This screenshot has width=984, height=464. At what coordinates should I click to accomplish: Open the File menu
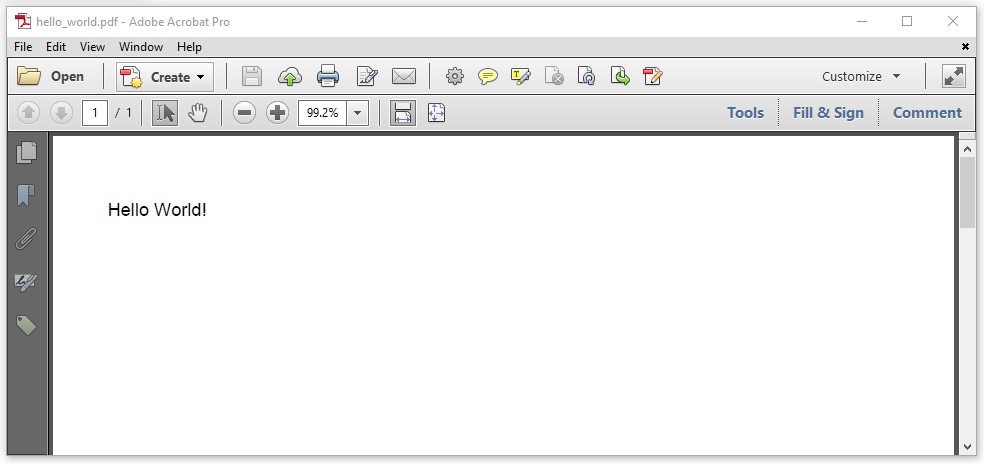23,47
